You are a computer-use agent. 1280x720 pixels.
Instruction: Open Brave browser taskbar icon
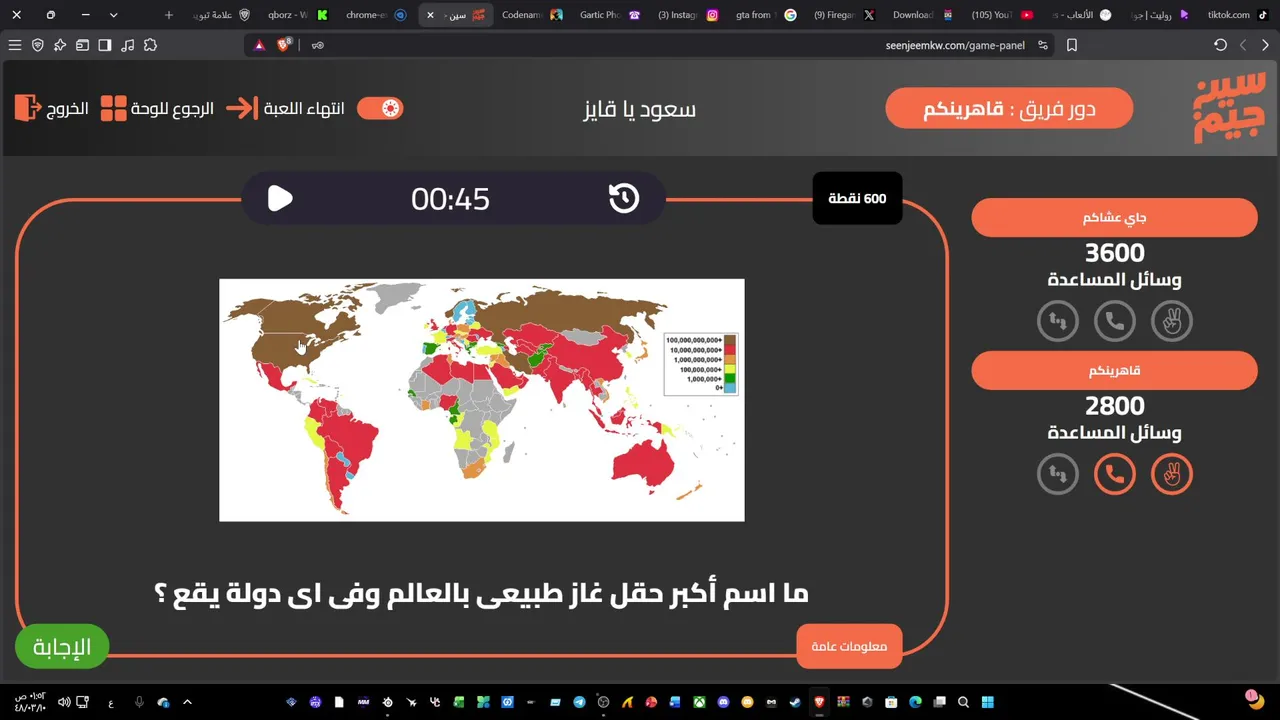[x=819, y=702]
